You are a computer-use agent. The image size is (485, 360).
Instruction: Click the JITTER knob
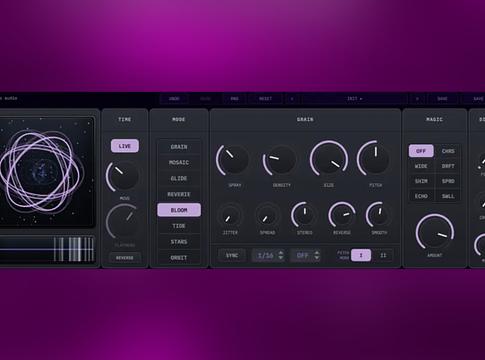click(x=230, y=216)
